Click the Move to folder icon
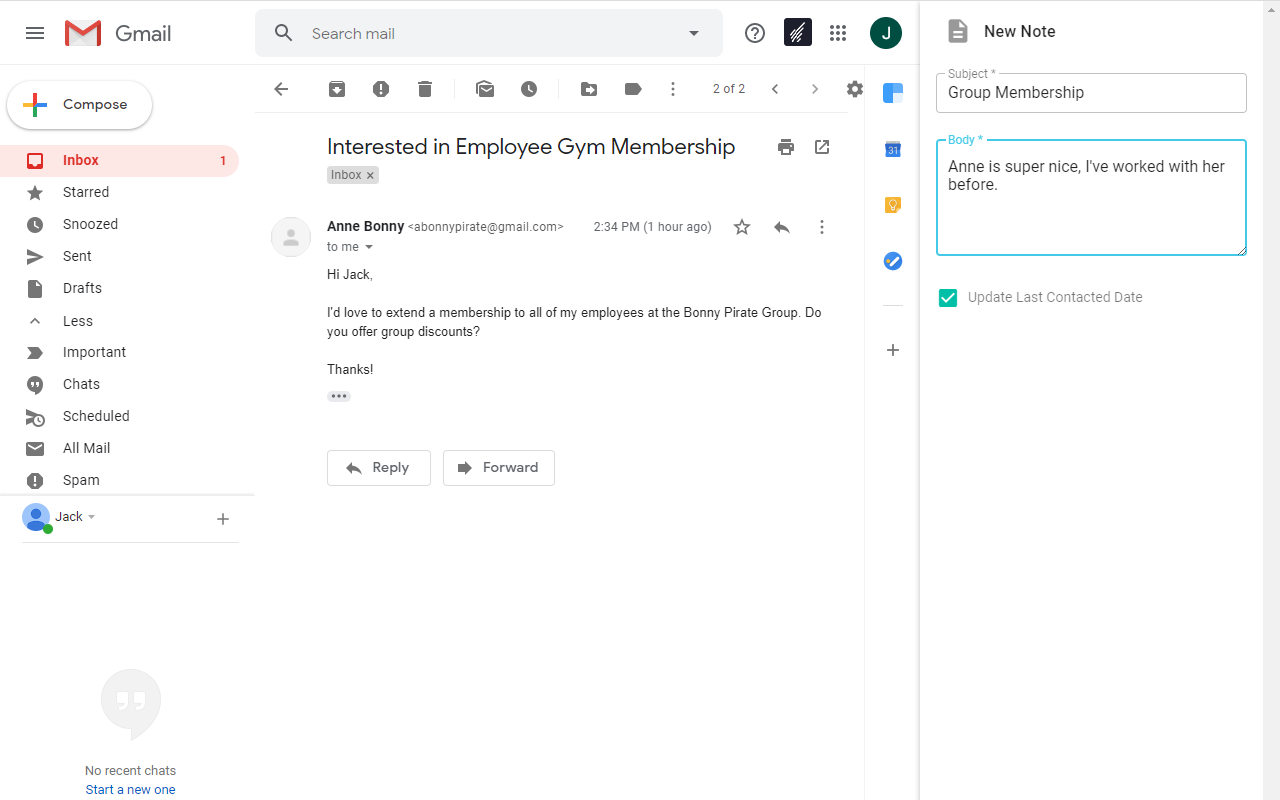This screenshot has height=800, width=1280. coord(589,89)
